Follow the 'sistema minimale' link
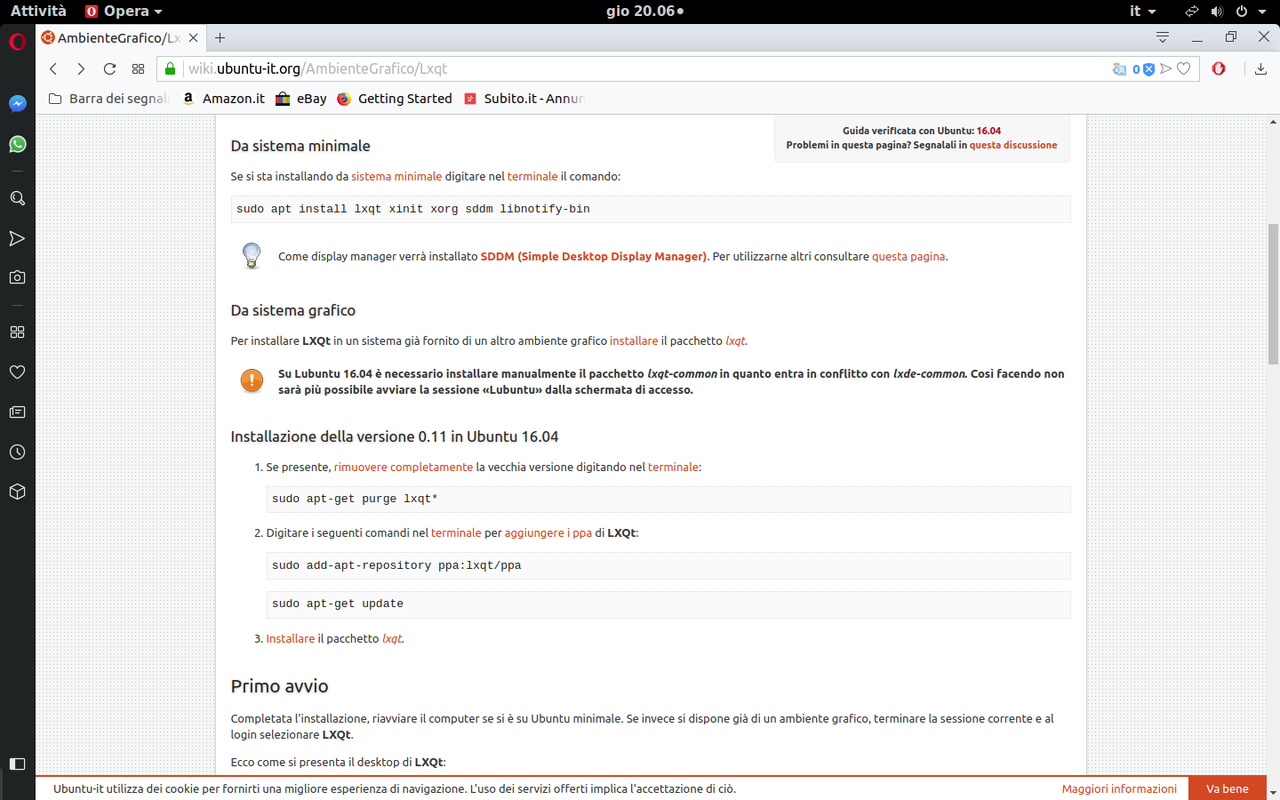Viewport: 1280px width, 800px height. coord(396,176)
